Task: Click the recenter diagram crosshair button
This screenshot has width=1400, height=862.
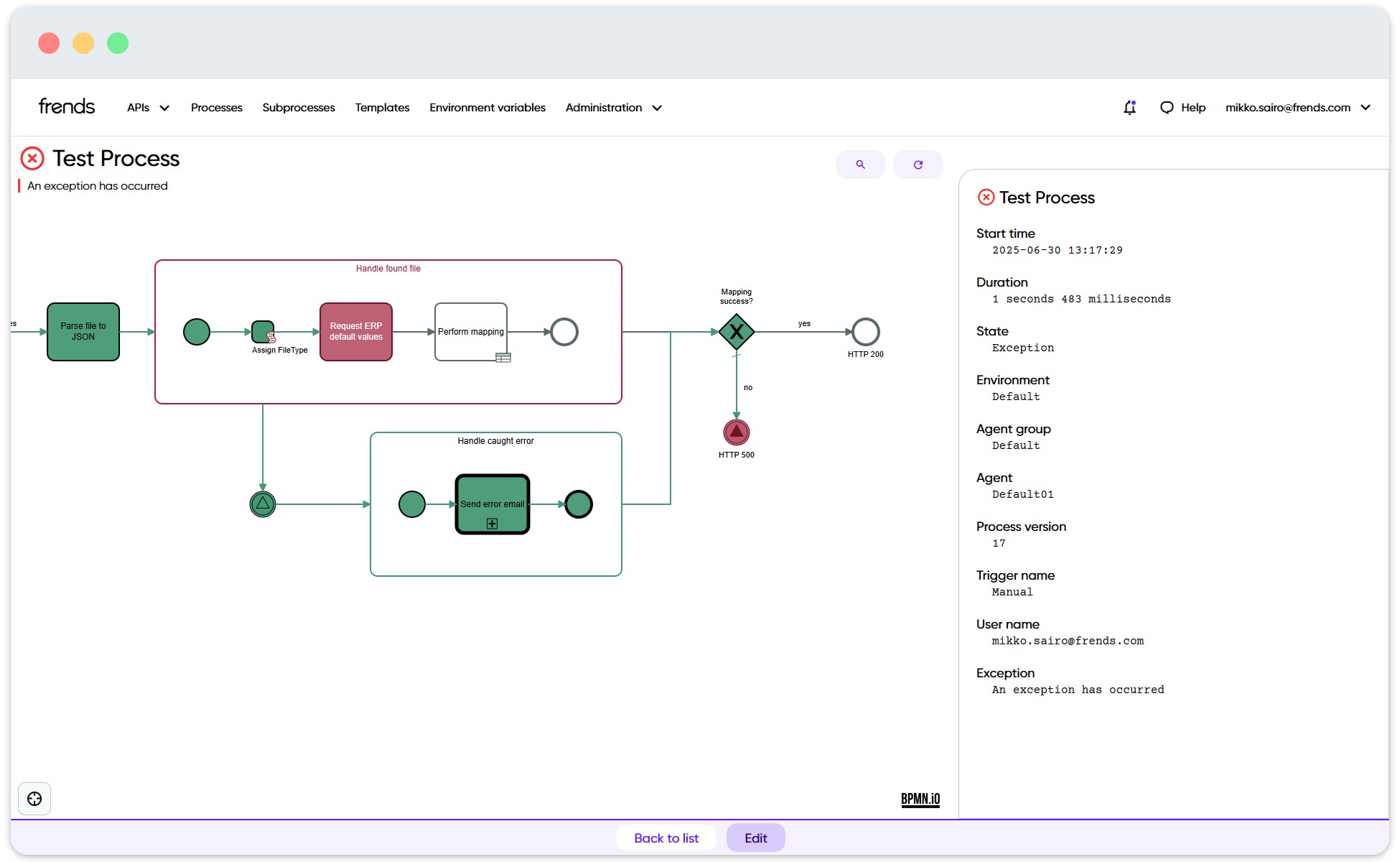Action: (34, 799)
